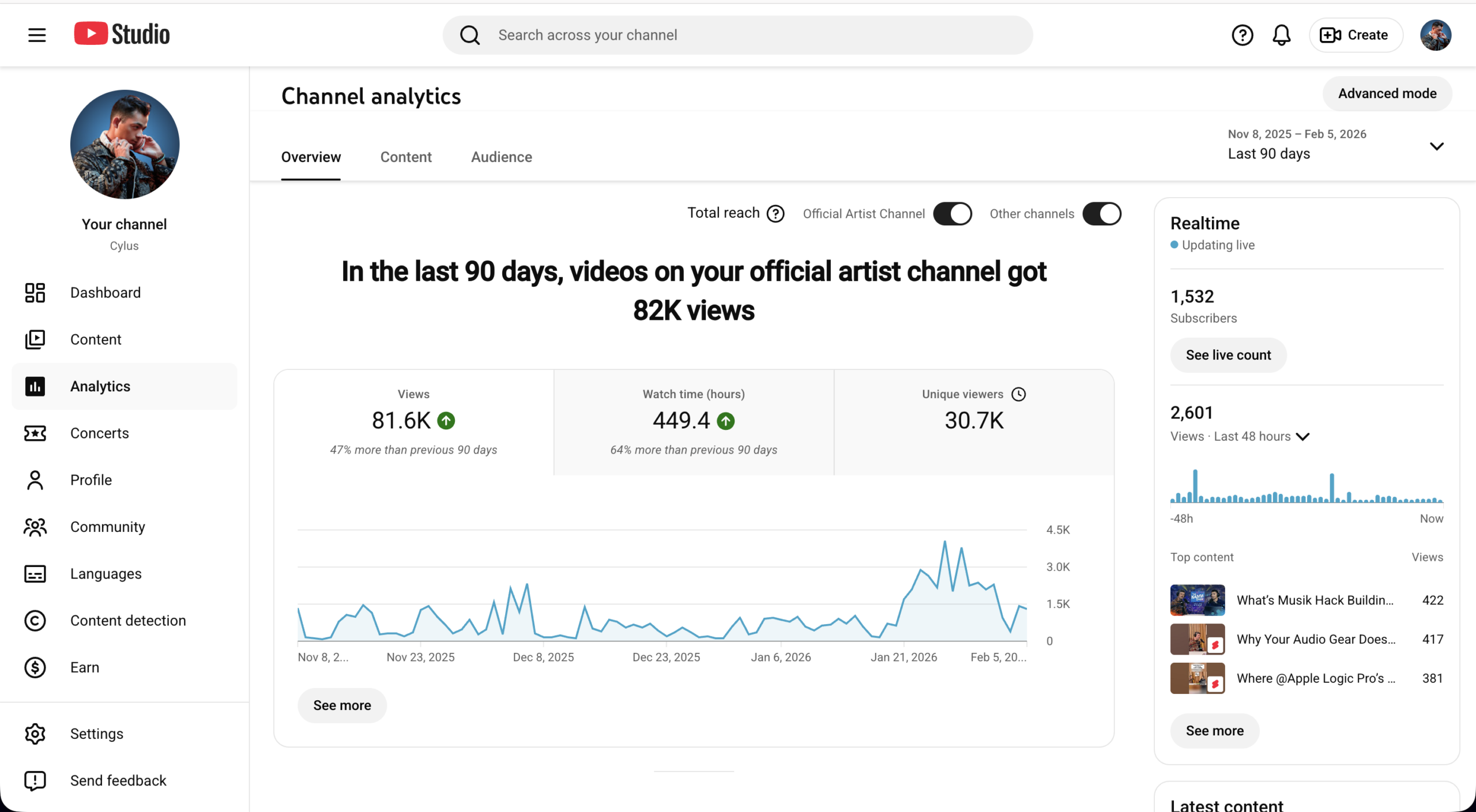Image resolution: width=1476 pixels, height=812 pixels.
Task: Switch to the Audience tab
Action: click(x=502, y=157)
